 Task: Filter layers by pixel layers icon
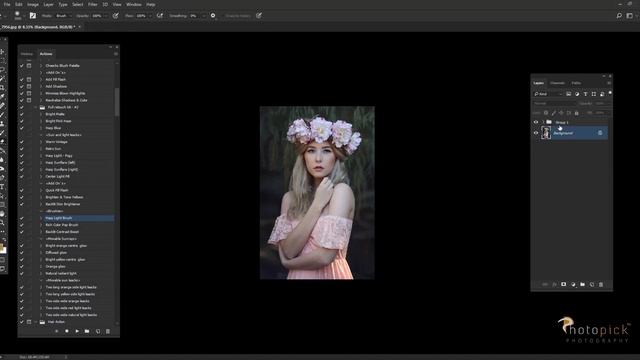tap(568, 94)
